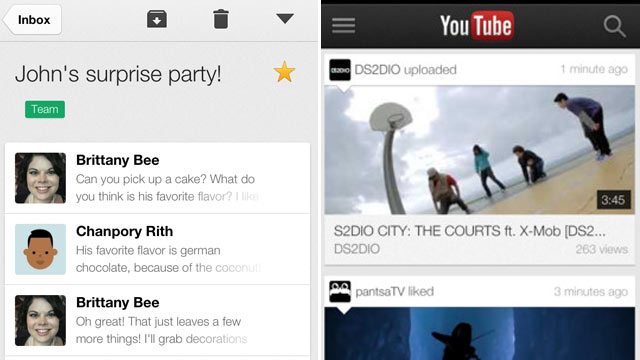The width and height of the screenshot is (640, 360).
Task: Delete the email using the trash icon
Action: click(221, 19)
